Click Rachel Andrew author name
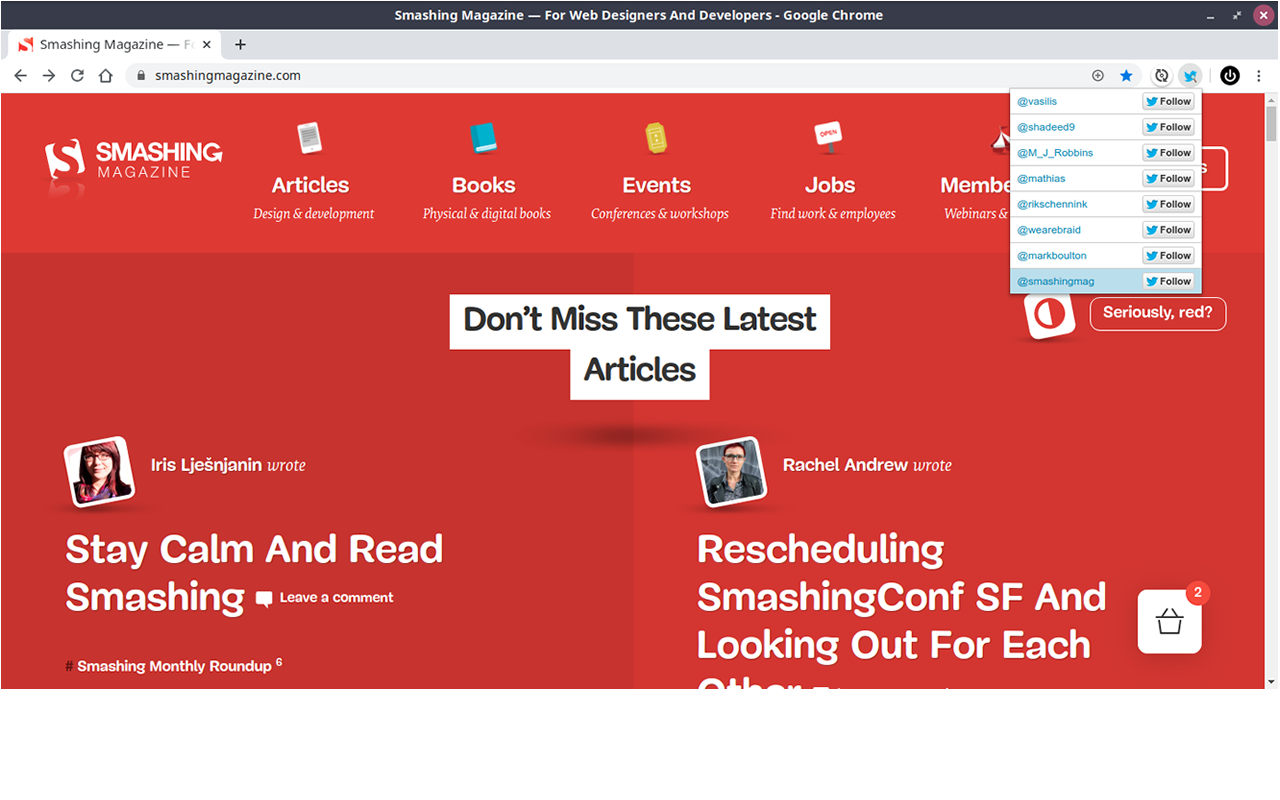The height and width of the screenshot is (800, 1280). [x=845, y=465]
